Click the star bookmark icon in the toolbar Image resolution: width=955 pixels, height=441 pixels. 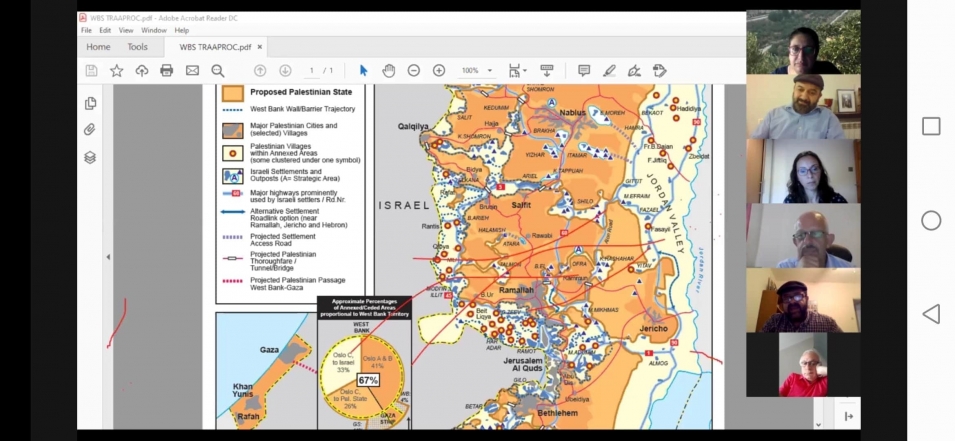coord(116,71)
